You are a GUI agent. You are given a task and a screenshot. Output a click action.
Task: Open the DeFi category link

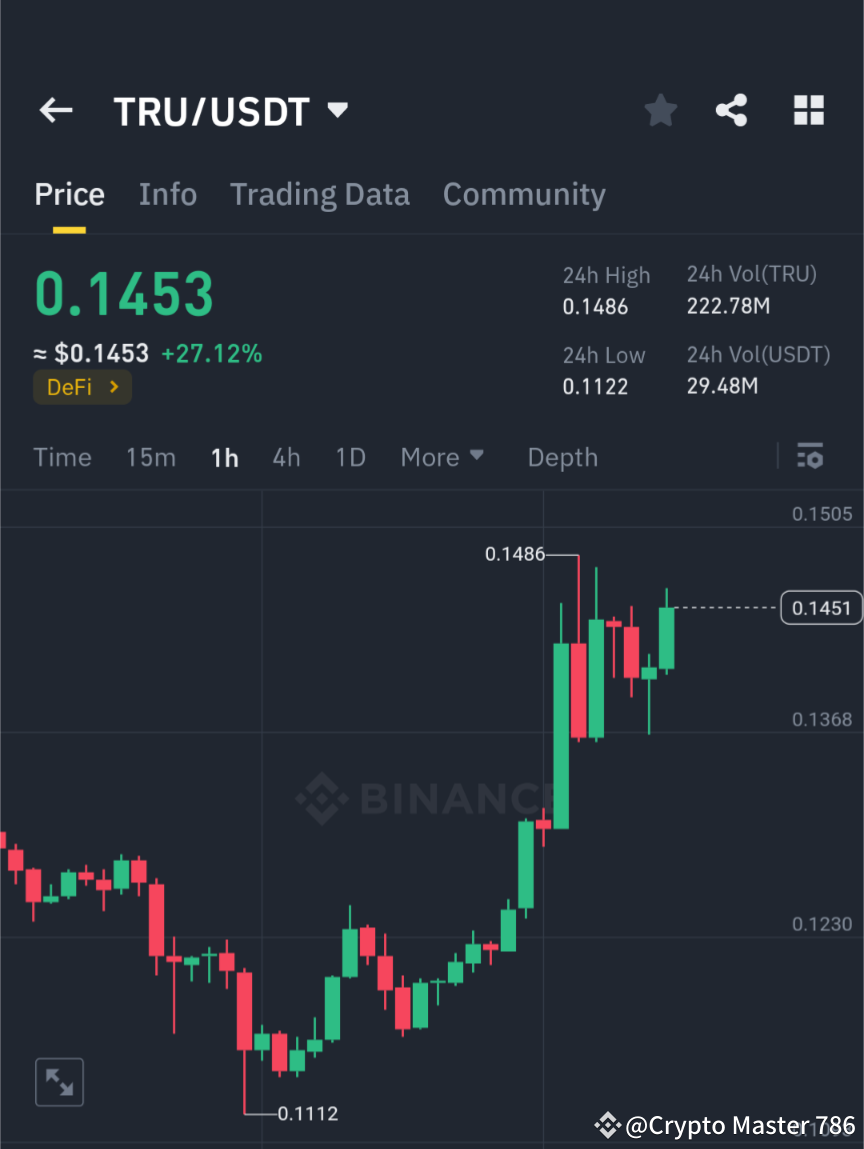pyautogui.click(x=82, y=387)
